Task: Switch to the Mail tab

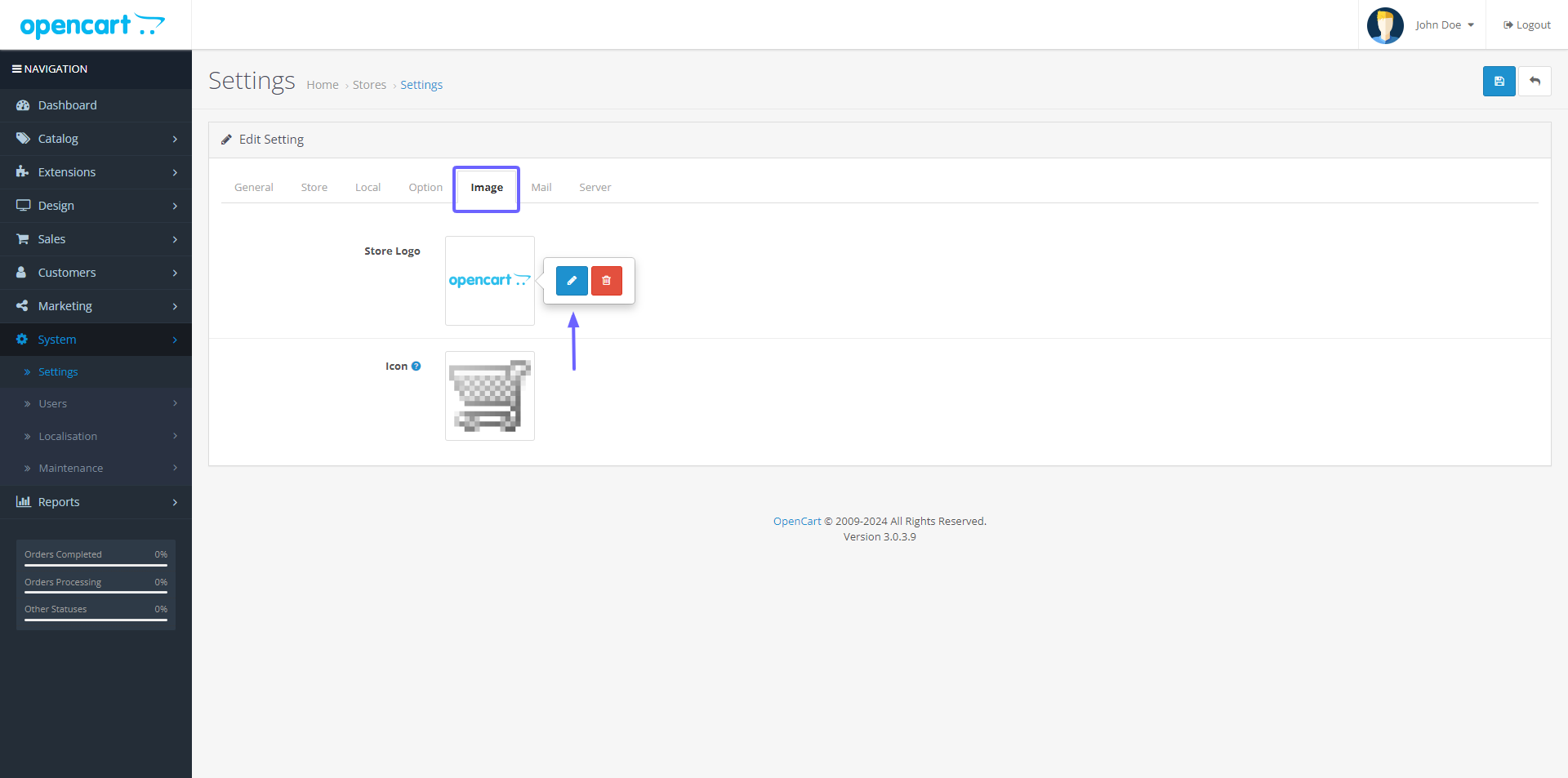Action: pos(541,187)
